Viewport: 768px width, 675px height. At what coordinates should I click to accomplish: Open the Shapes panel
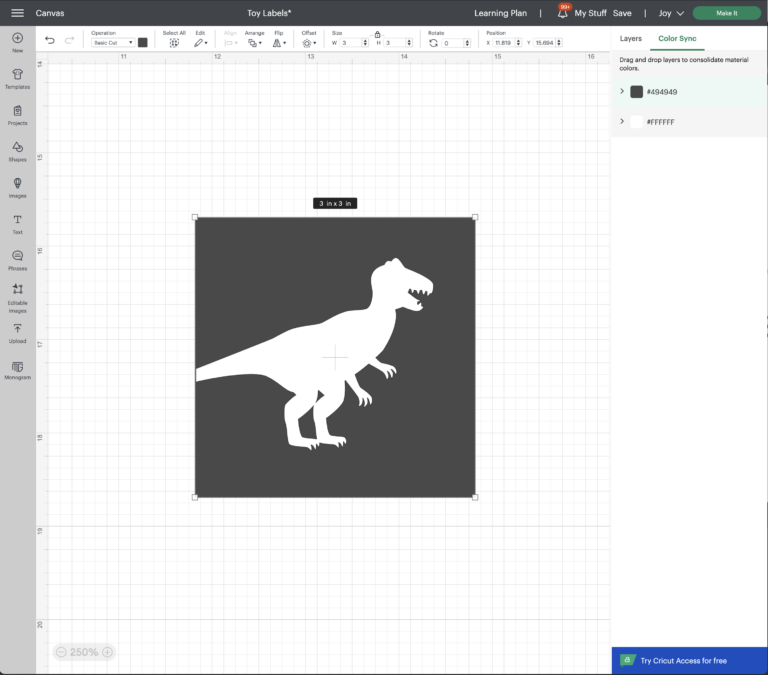point(17,150)
